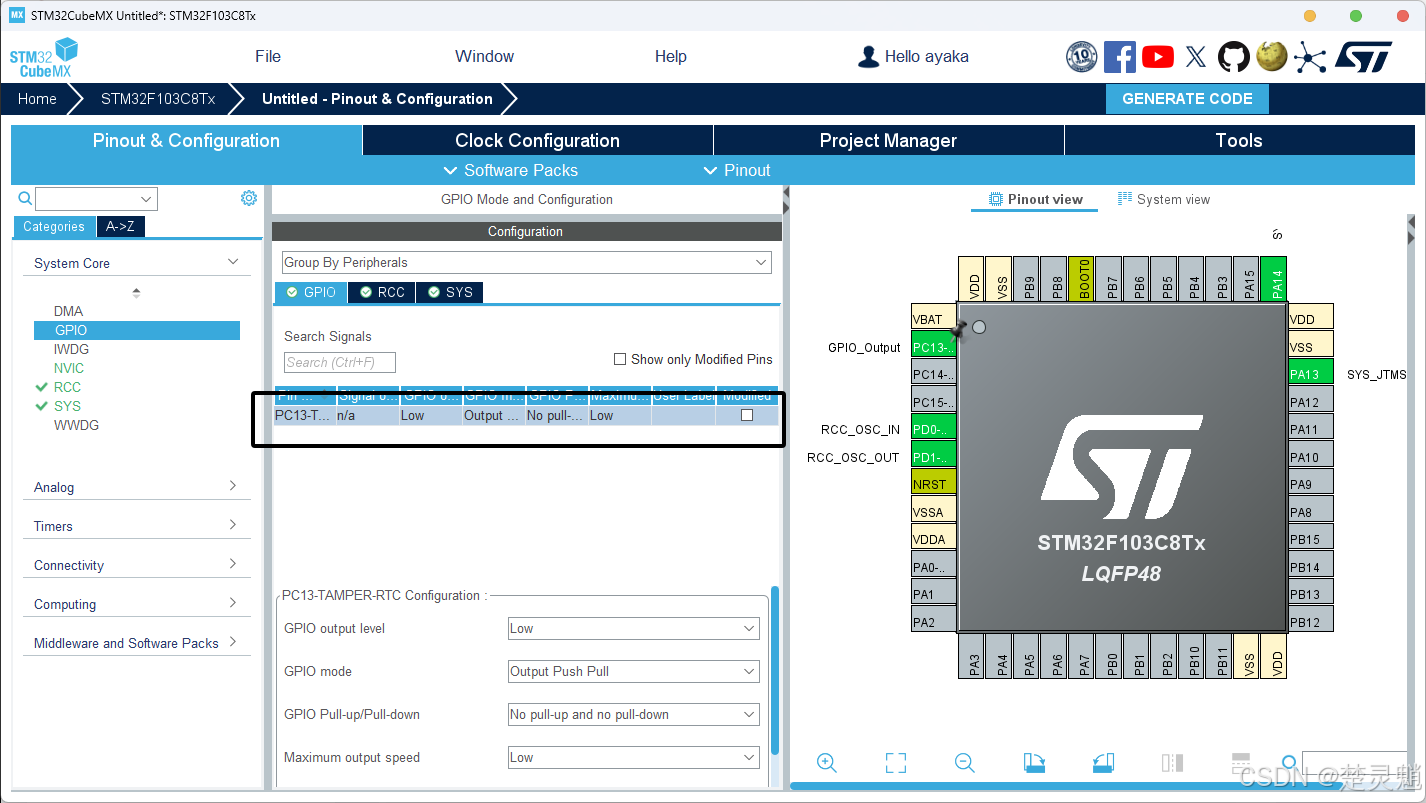This screenshot has width=1426, height=803.
Task: Open the Wiki globe icon
Action: (1272, 56)
